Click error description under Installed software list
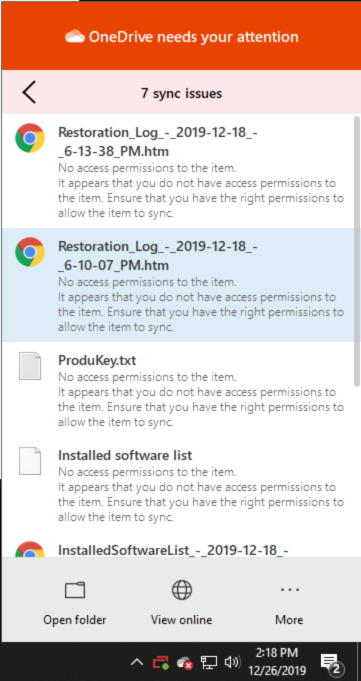Viewport: 361px width, 681px height. pos(201,494)
